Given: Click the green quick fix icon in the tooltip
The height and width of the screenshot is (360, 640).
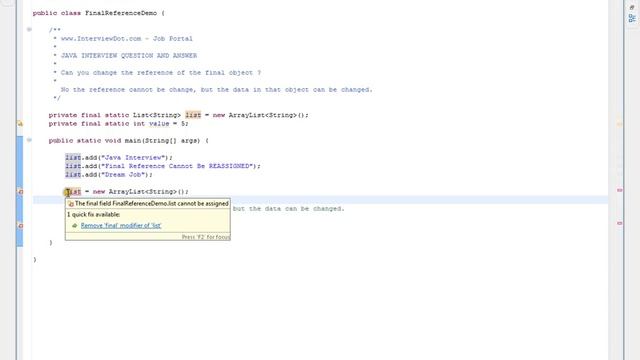Looking at the screenshot, I should (x=74, y=226).
